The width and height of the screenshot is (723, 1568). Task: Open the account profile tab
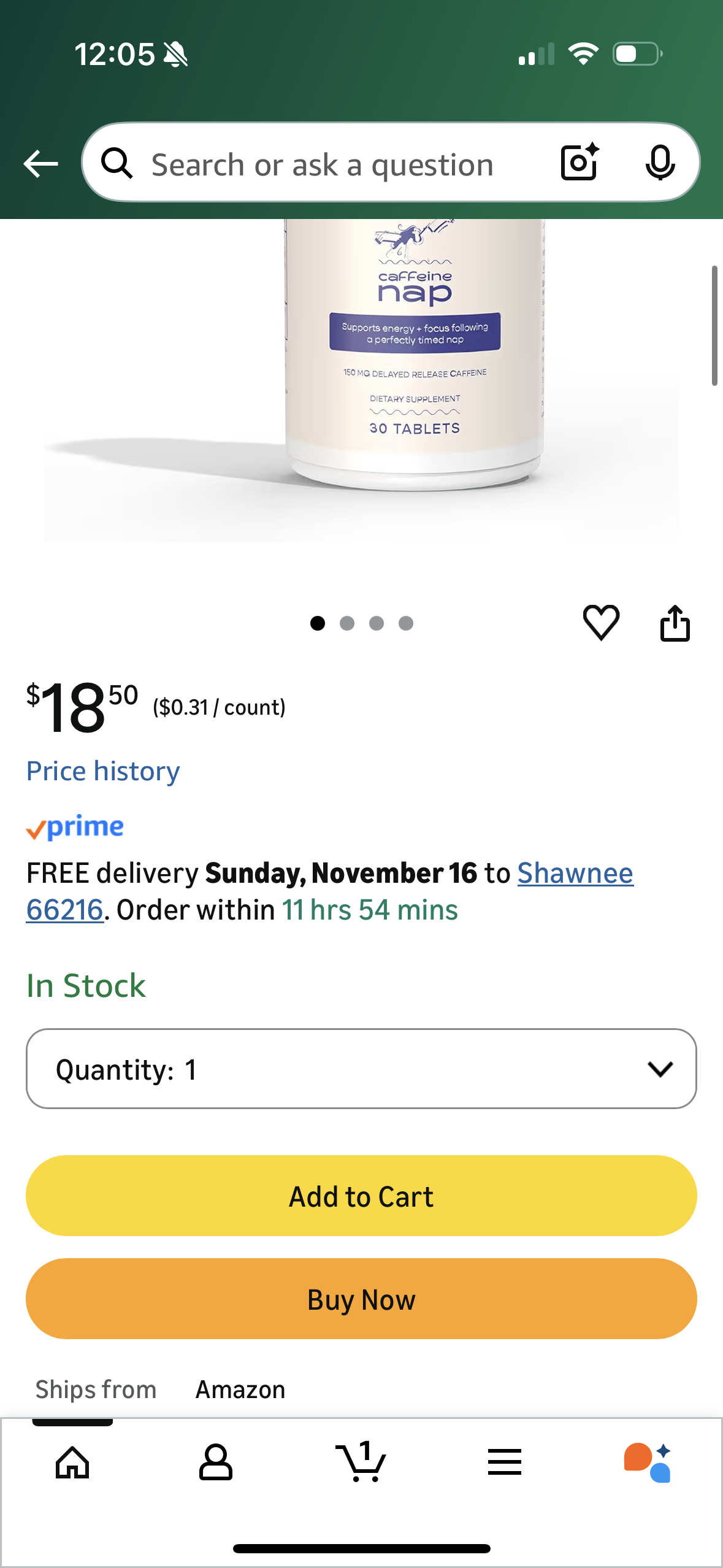(215, 1462)
